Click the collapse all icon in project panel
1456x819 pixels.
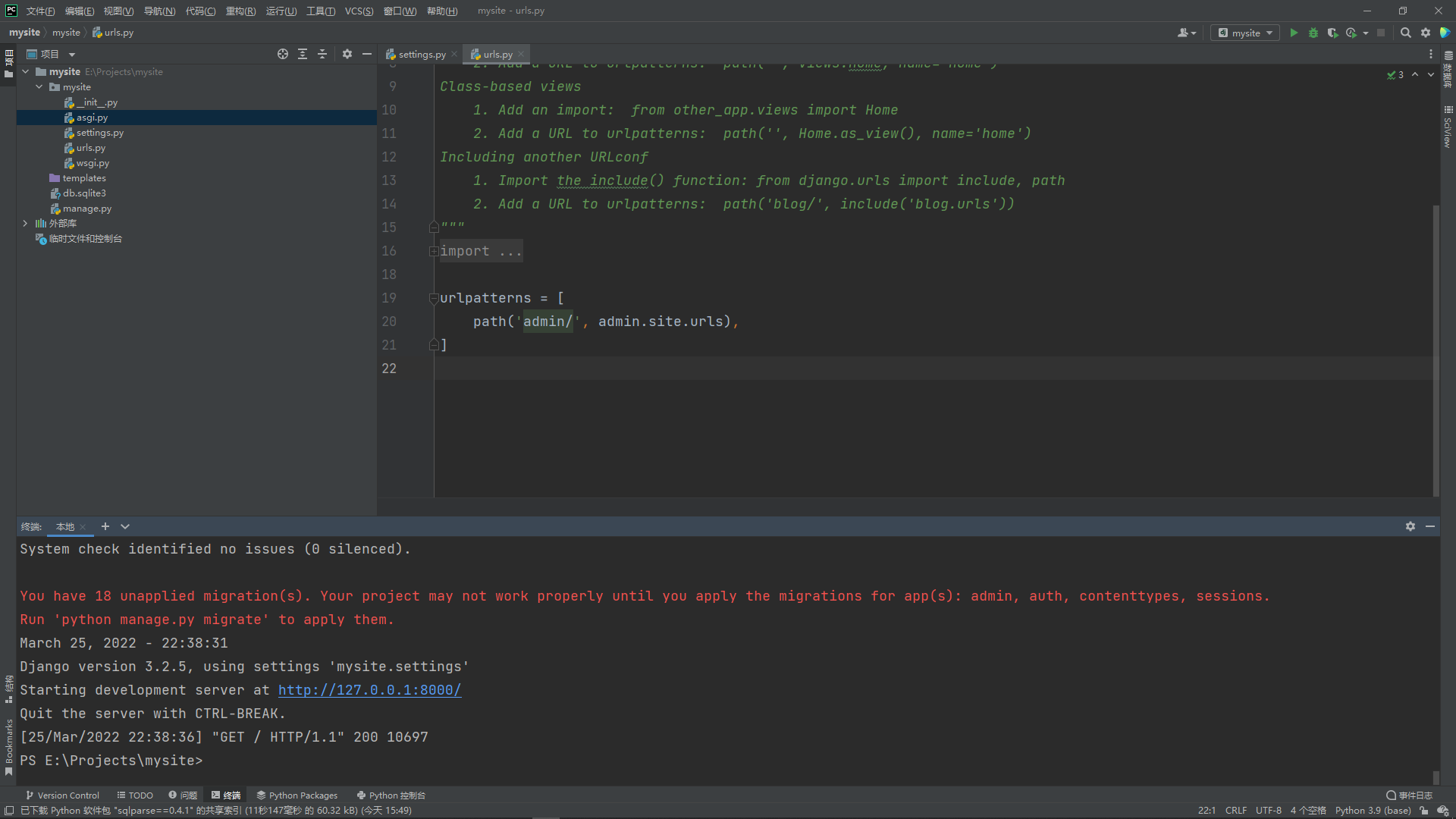pyautogui.click(x=322, y=54)
